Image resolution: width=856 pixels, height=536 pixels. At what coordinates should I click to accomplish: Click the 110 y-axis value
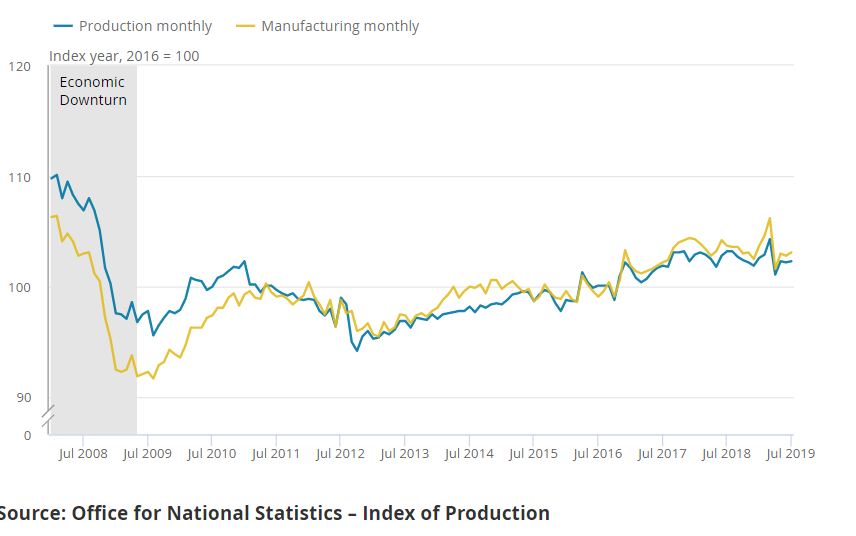(x=19, y=177)
